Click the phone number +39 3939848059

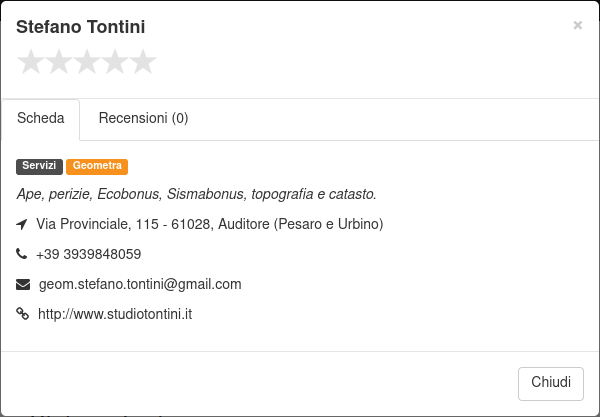(x=89, y=254)
